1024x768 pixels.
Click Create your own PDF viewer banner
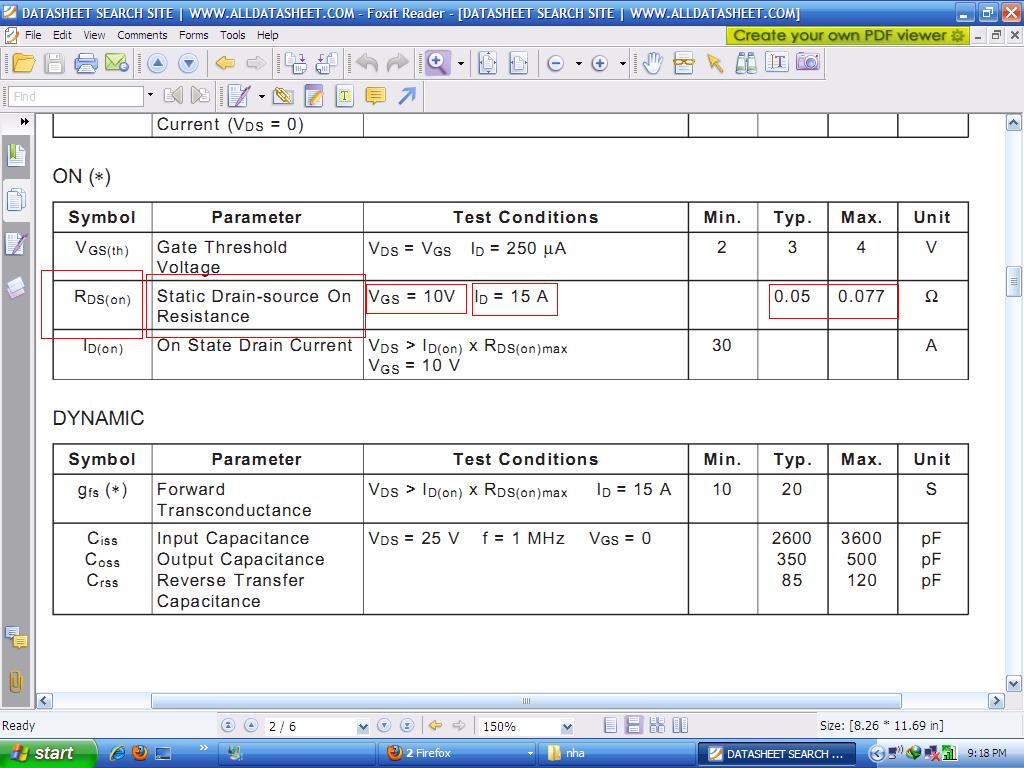coord(848,35)
